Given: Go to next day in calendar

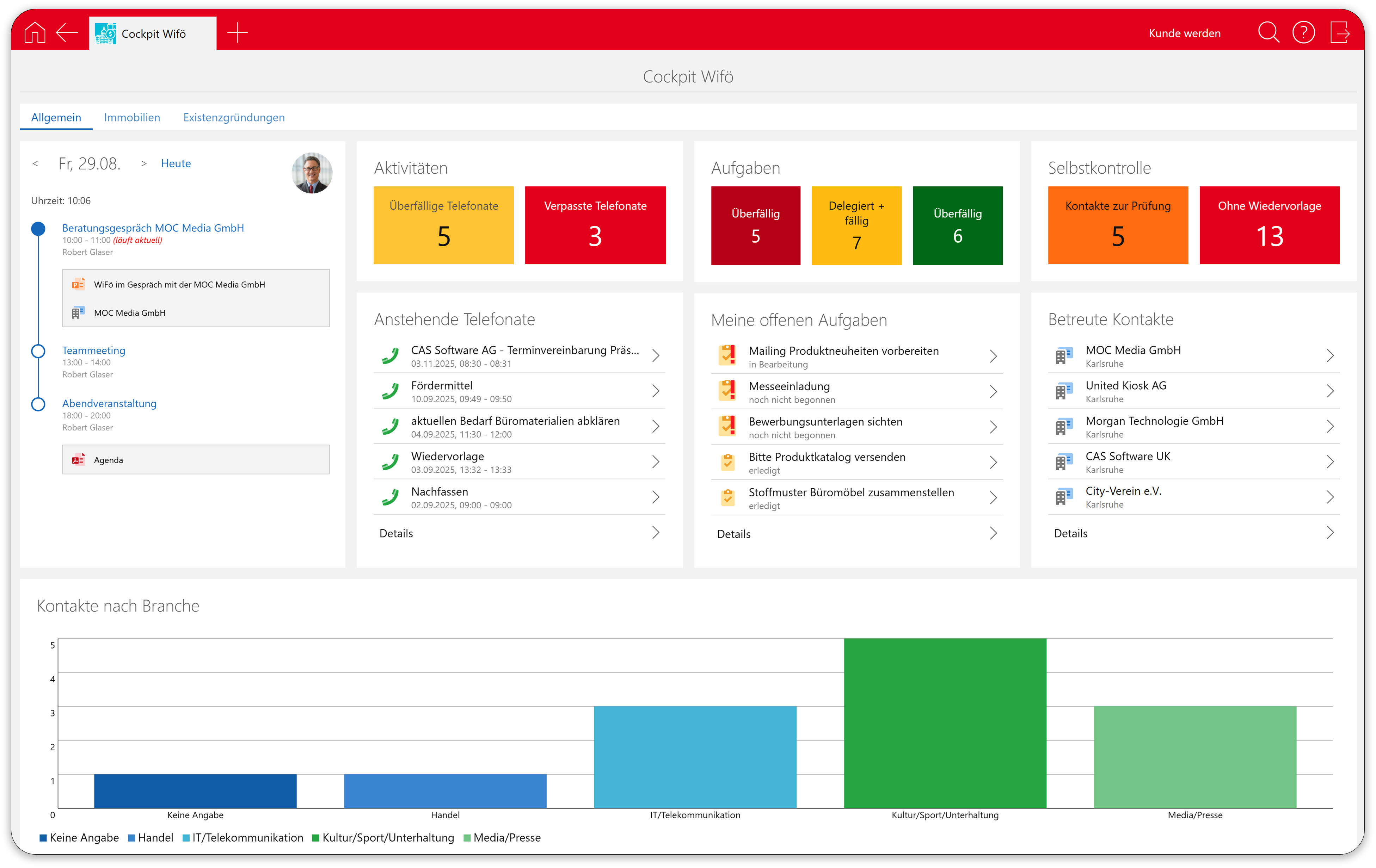Looking at the screenshot, I should (143, 164).
